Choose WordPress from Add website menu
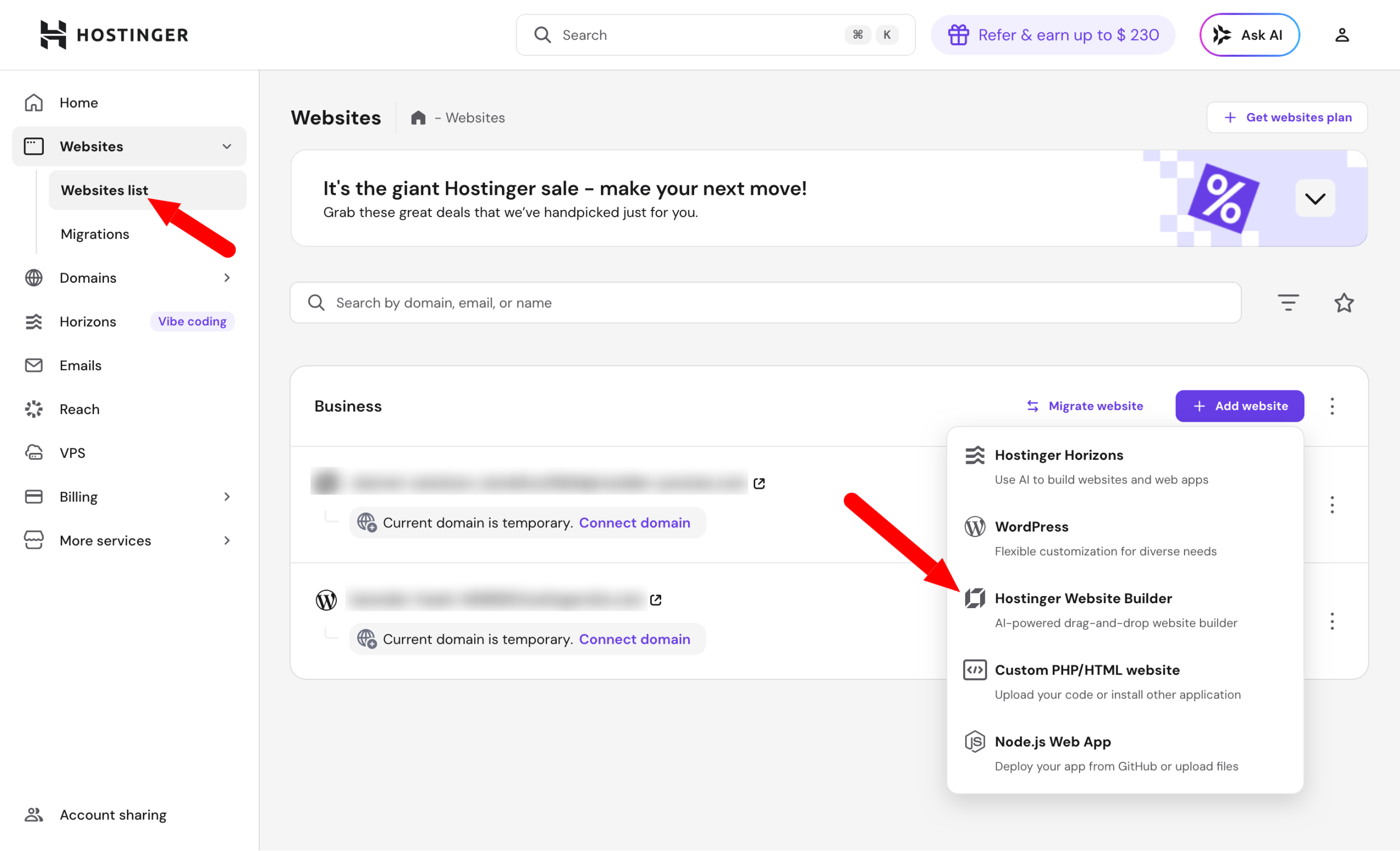This screenshot has height=851, width=1400. tap(1124, 539)
